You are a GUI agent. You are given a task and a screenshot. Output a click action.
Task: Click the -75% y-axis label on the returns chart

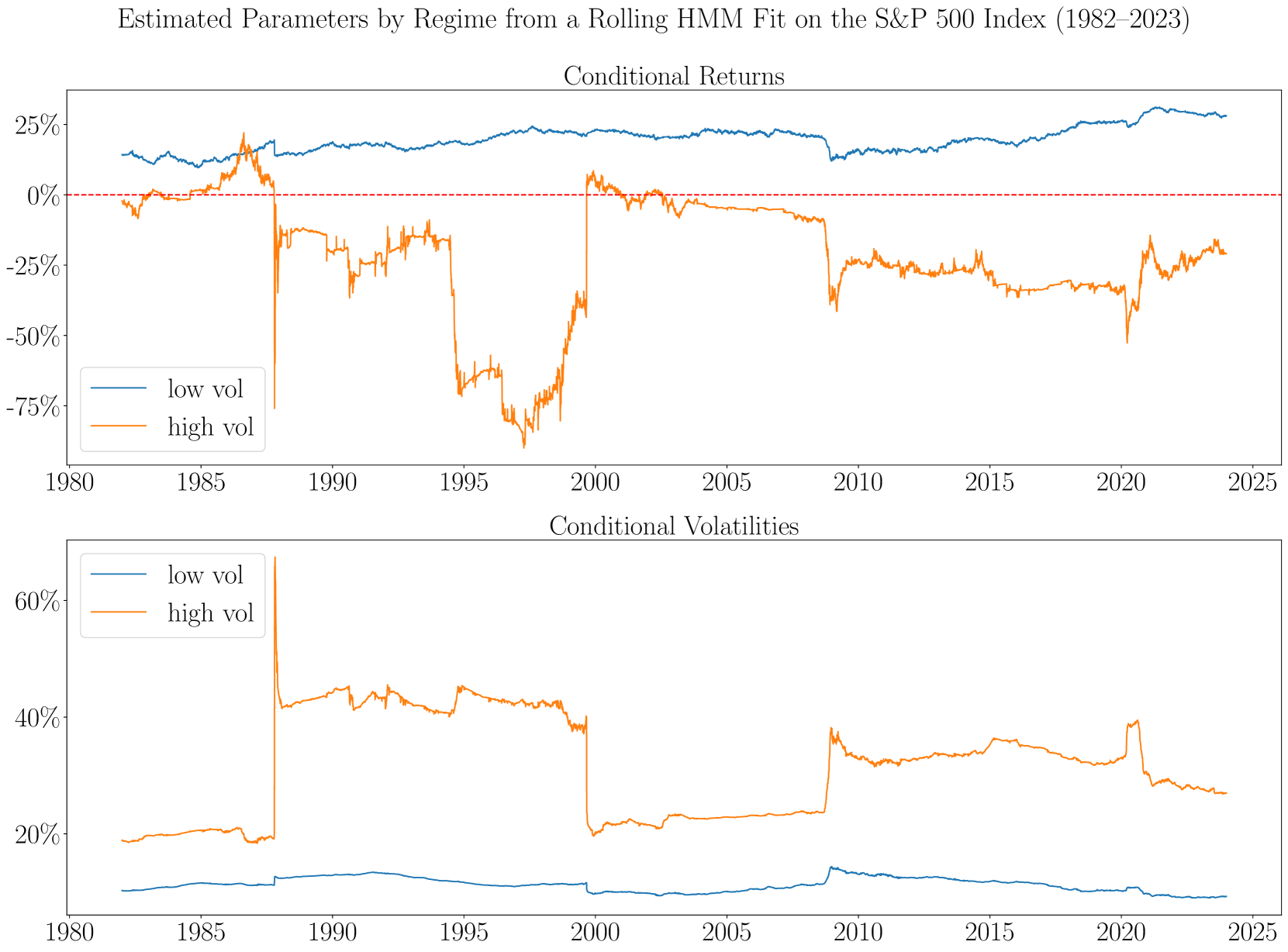(x=33, y=406)
